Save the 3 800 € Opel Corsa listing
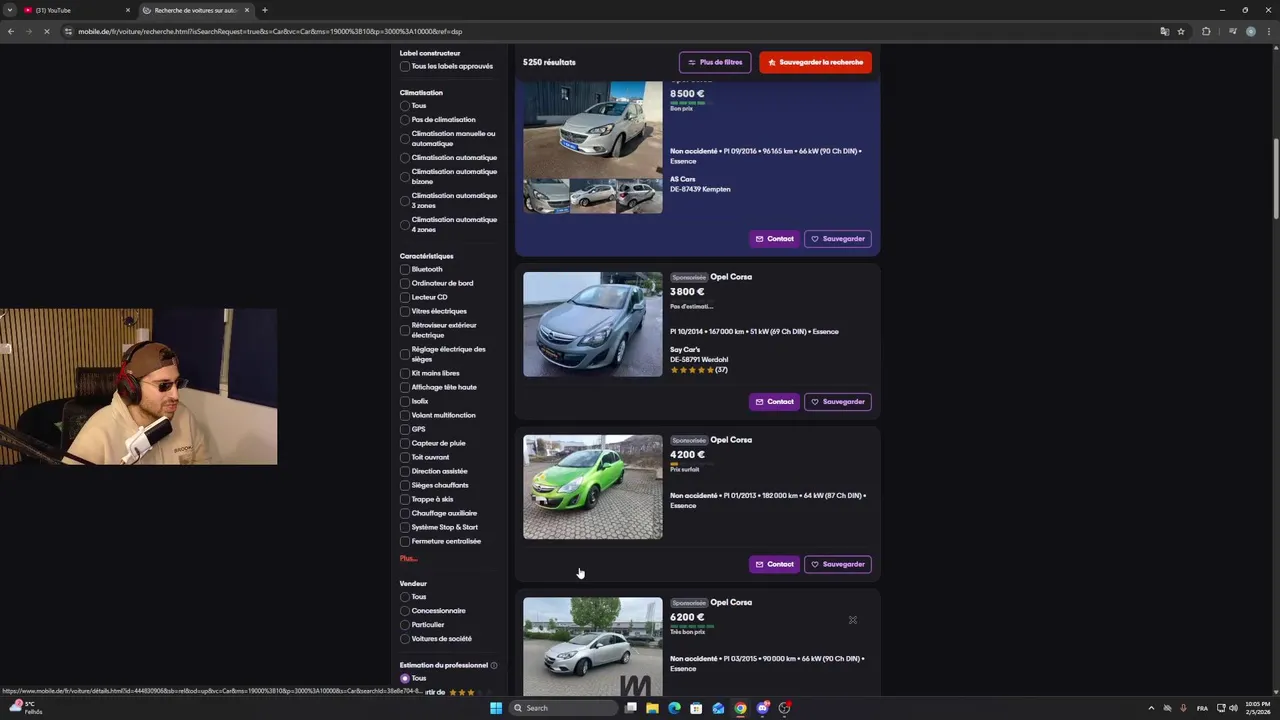The width and height of the screenshot is (1280, 720). [838, 402]
